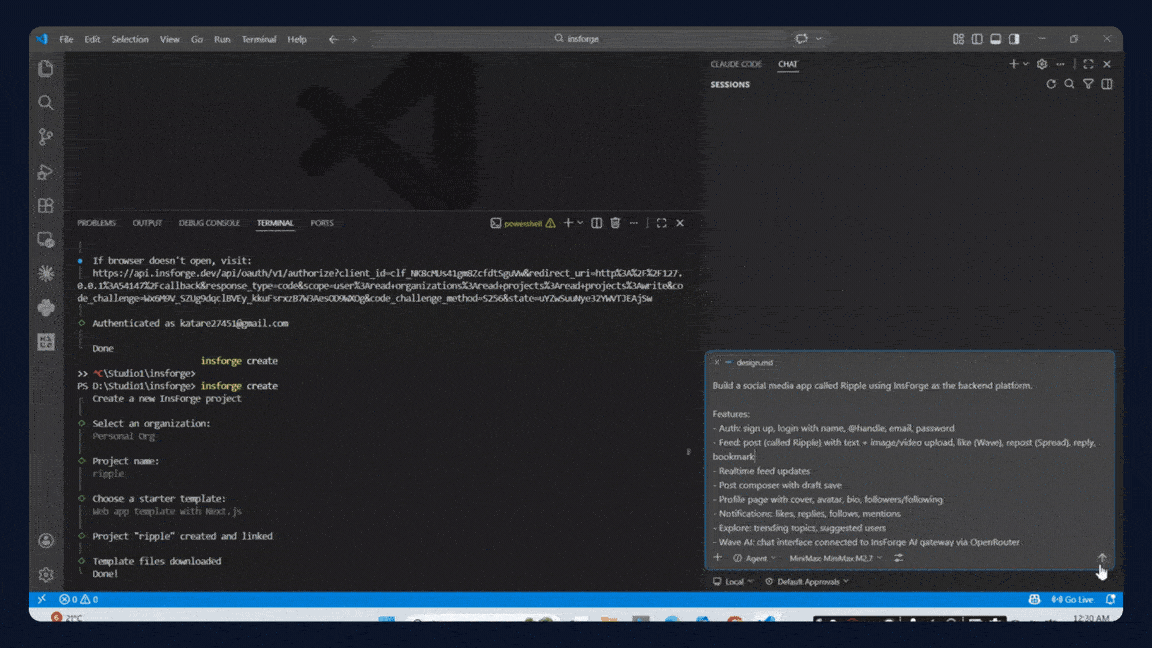This screenshot has width=1152, height=648.
Task: Open the Agent mode dropdown
Action: click(x=755, y=558)
